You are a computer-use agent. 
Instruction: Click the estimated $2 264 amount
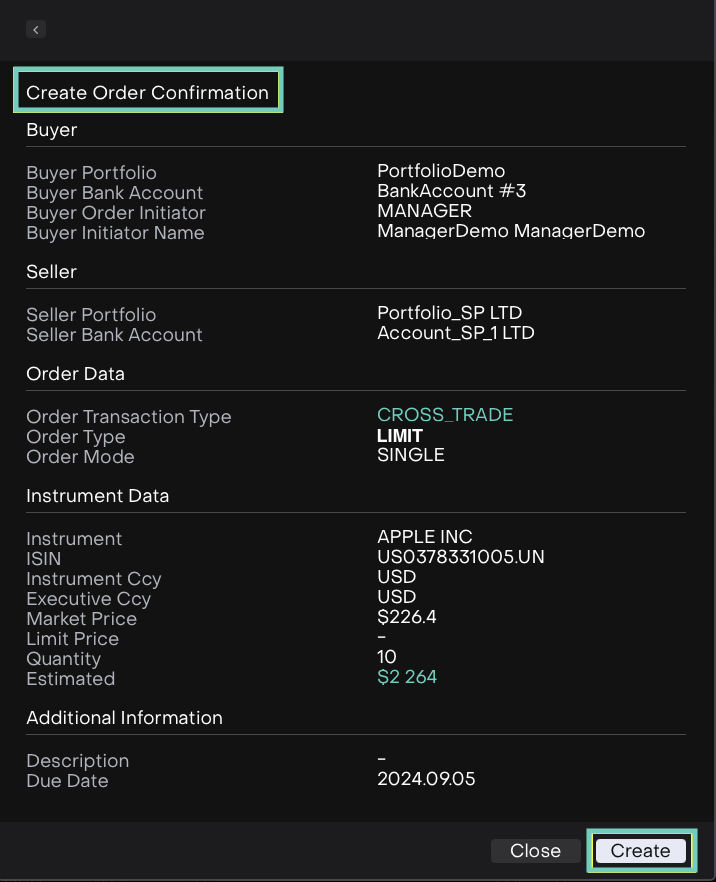(407, 677)
